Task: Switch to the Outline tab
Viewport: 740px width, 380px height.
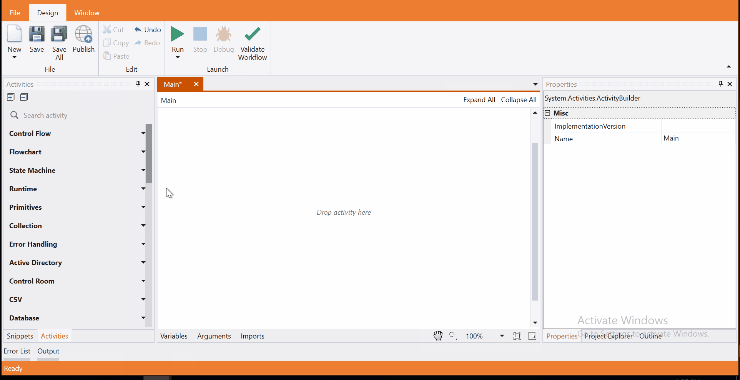Action: click(x=650, y=336)
